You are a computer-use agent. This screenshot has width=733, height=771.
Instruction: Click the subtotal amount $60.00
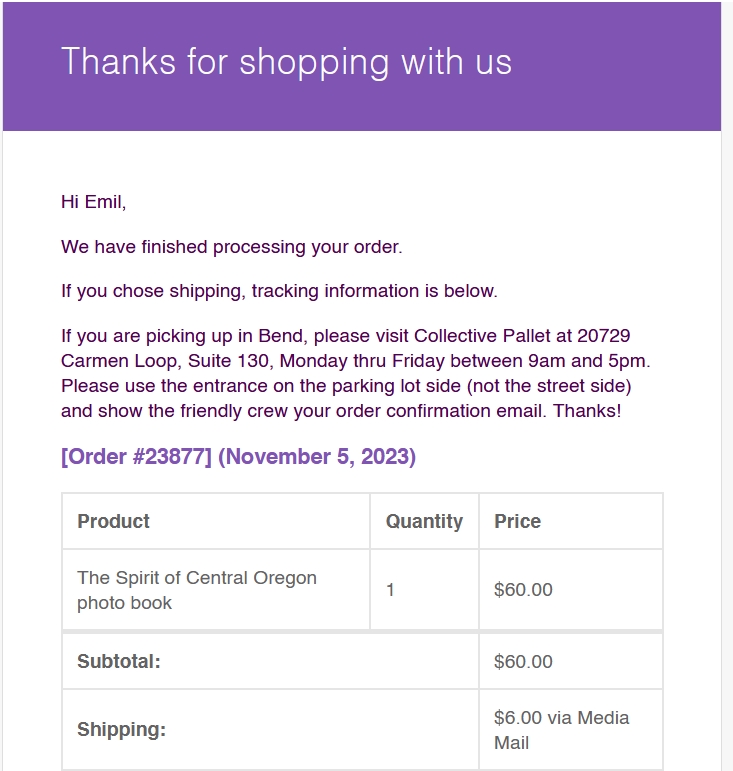pos(523,662)
